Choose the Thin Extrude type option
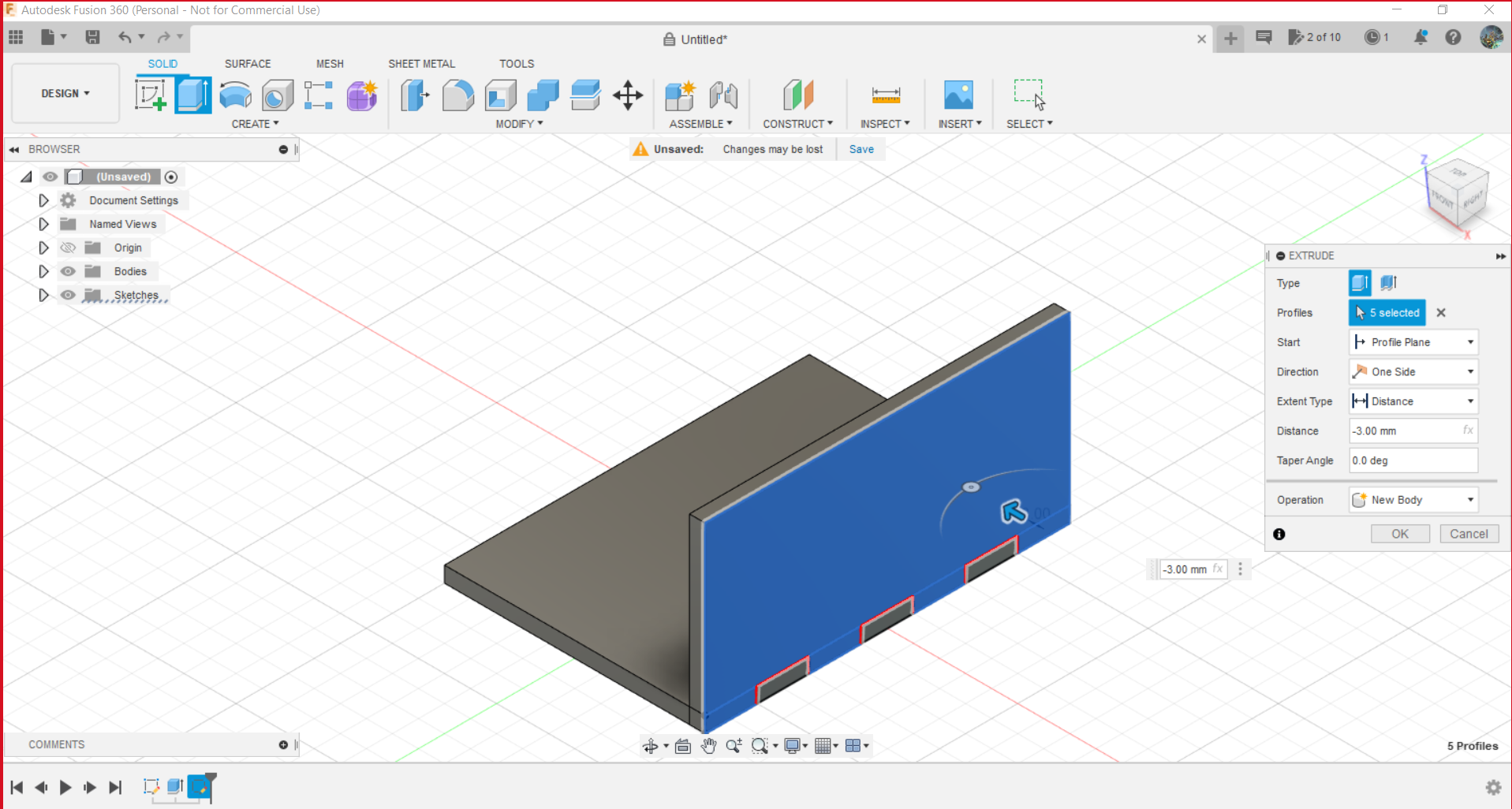This screenshot has width=1512, height=809. pyautogui.click(x=1389, y=282)
